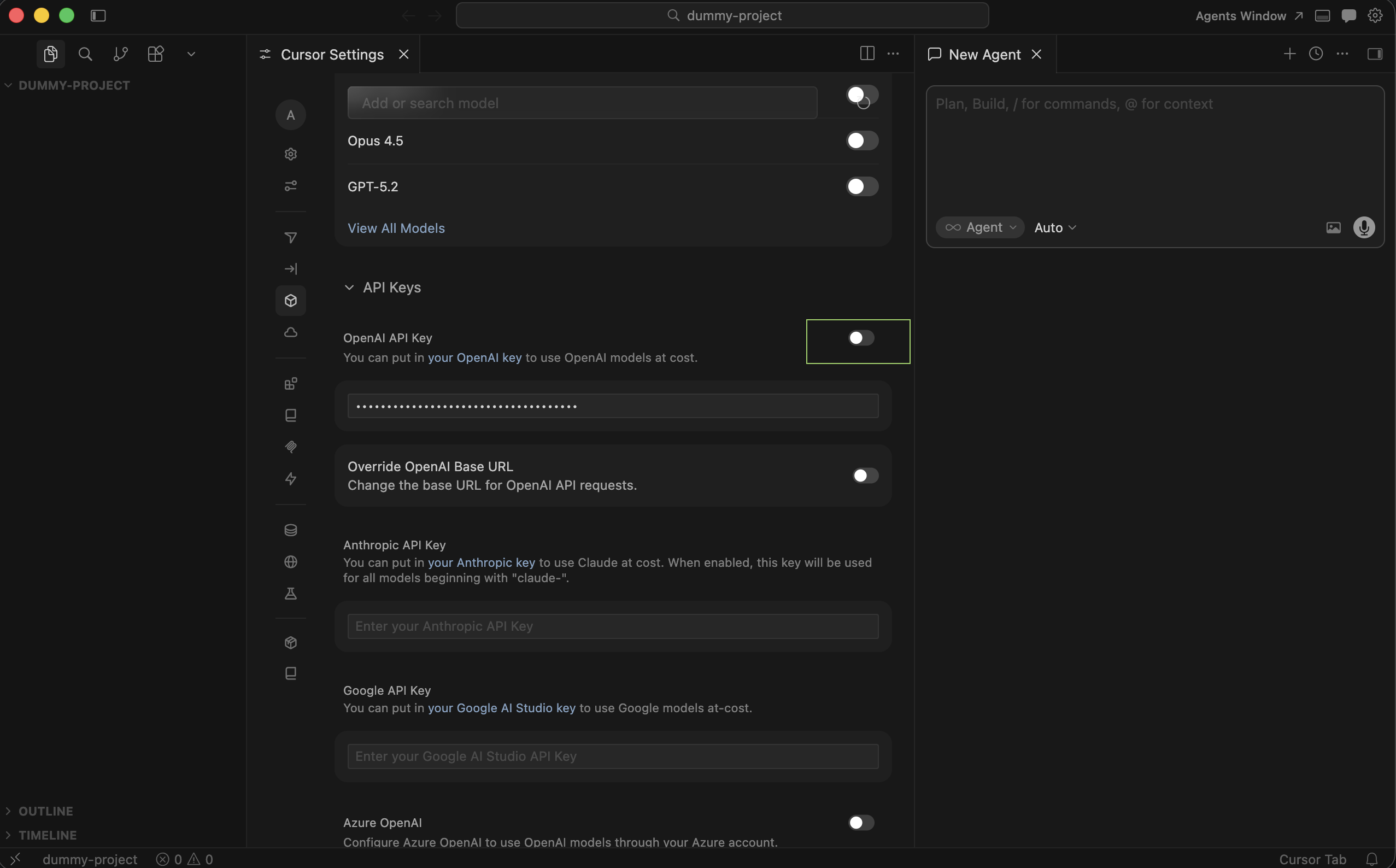Viewport: 1396px width, 868px height.
Task: Collapse the DUMMY-PROJECT explorer tree
Action: [x=68, y=85]
